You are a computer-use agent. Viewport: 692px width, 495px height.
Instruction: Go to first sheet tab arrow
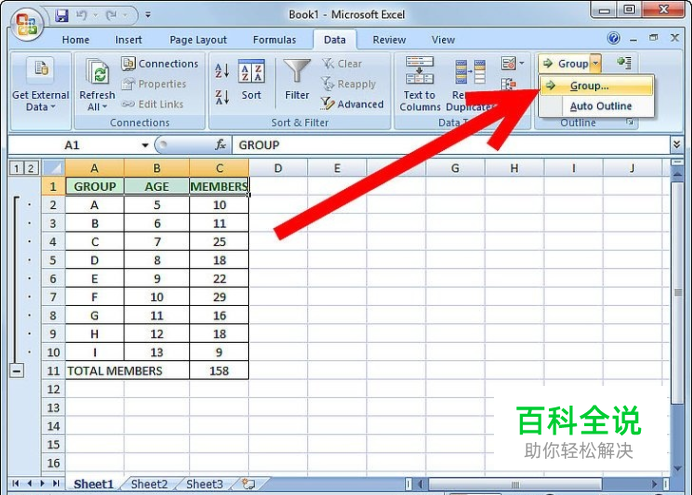click(x=16, y=484)
